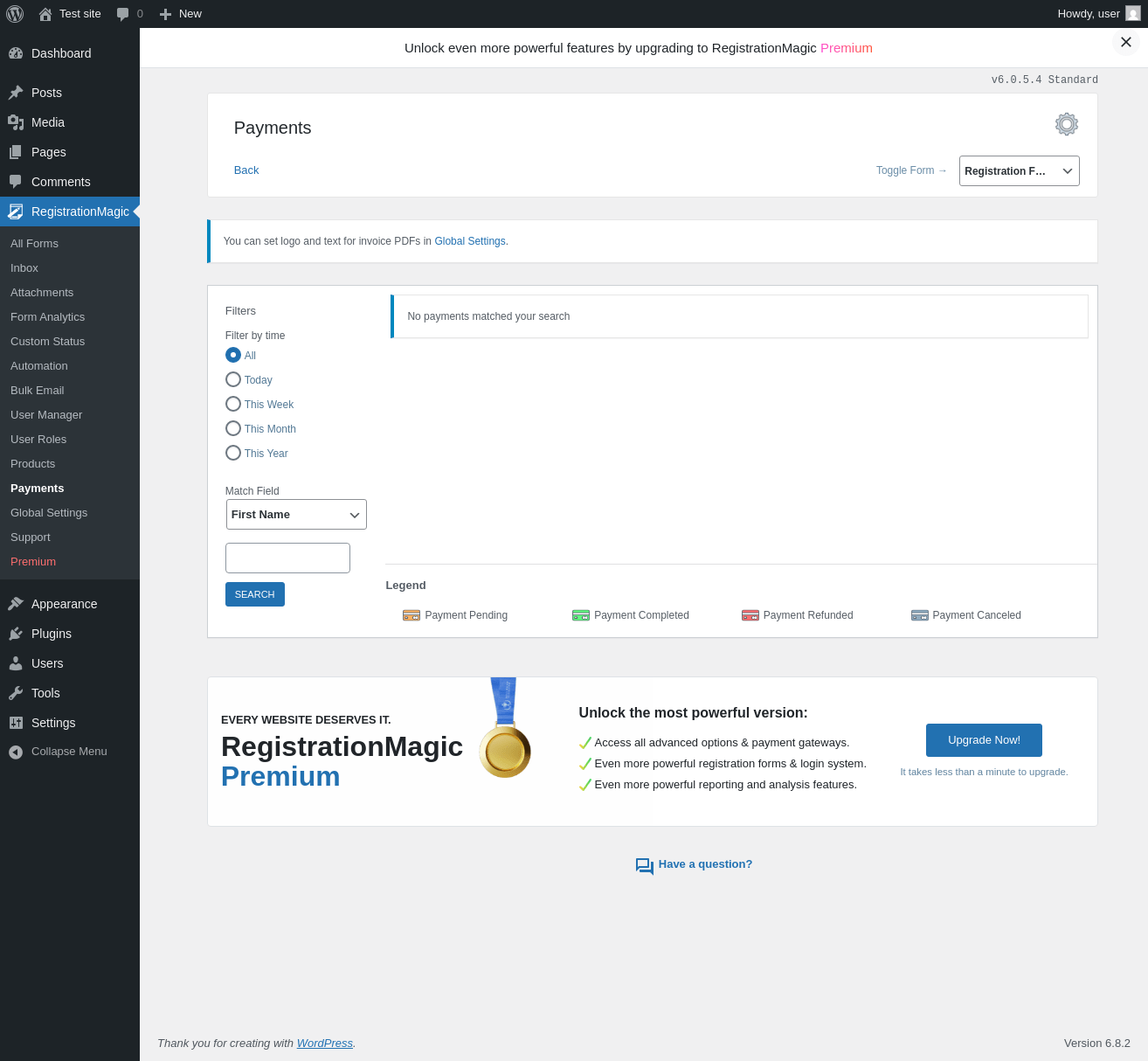Open the Global Settings link in notice
1148x1061 pixels.
[x=470, y=241]
